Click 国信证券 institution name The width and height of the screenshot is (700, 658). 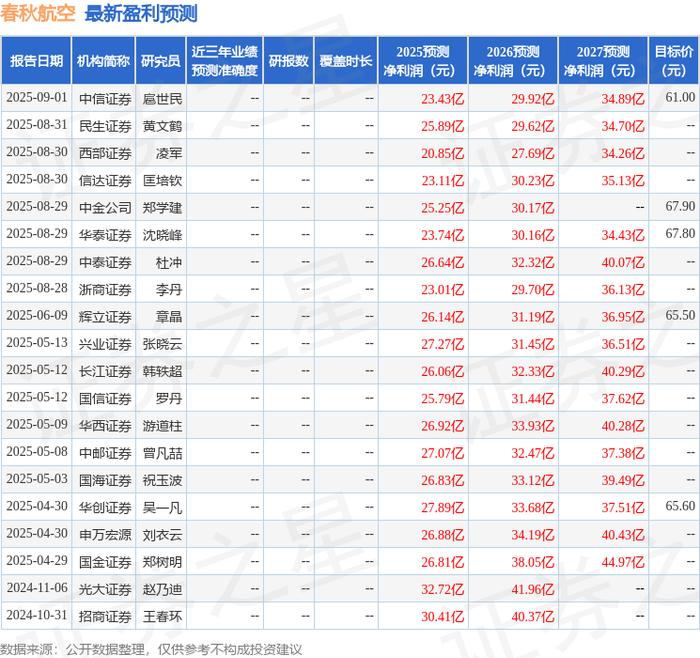point(105,398)
